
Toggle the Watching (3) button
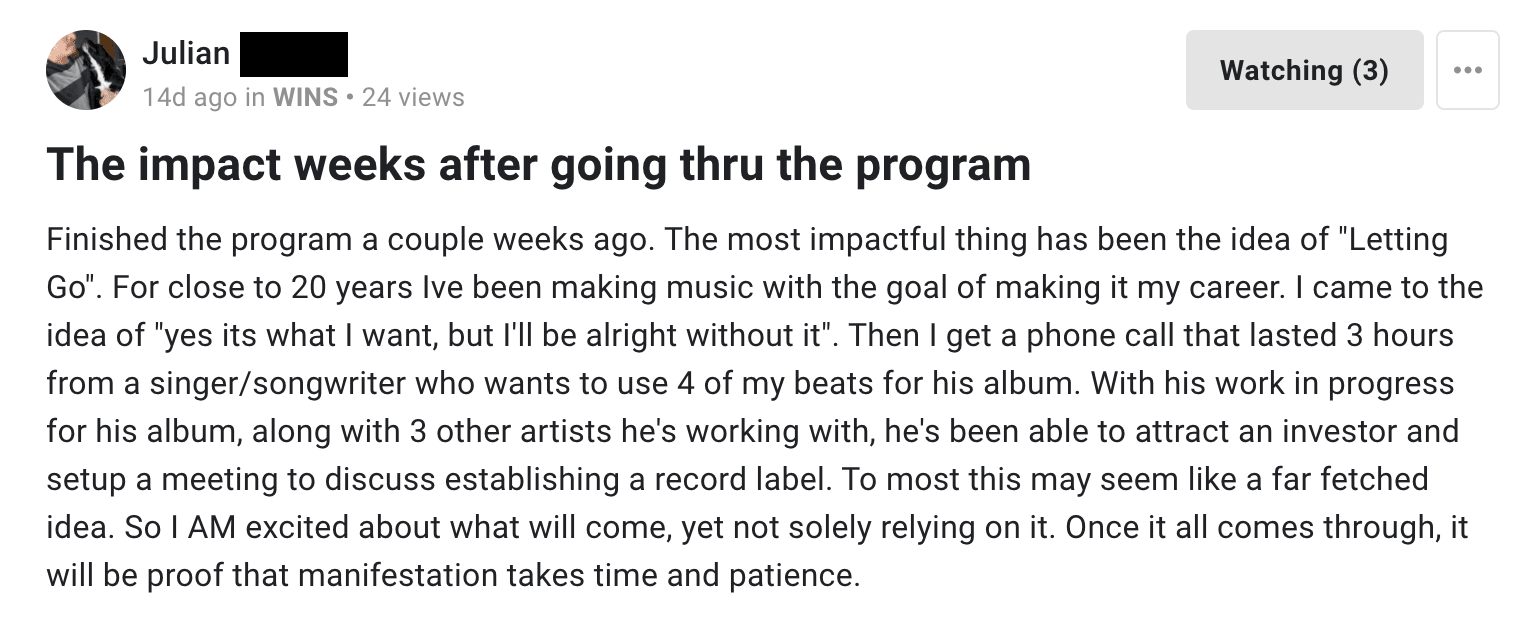click(x=1304, y=70)
